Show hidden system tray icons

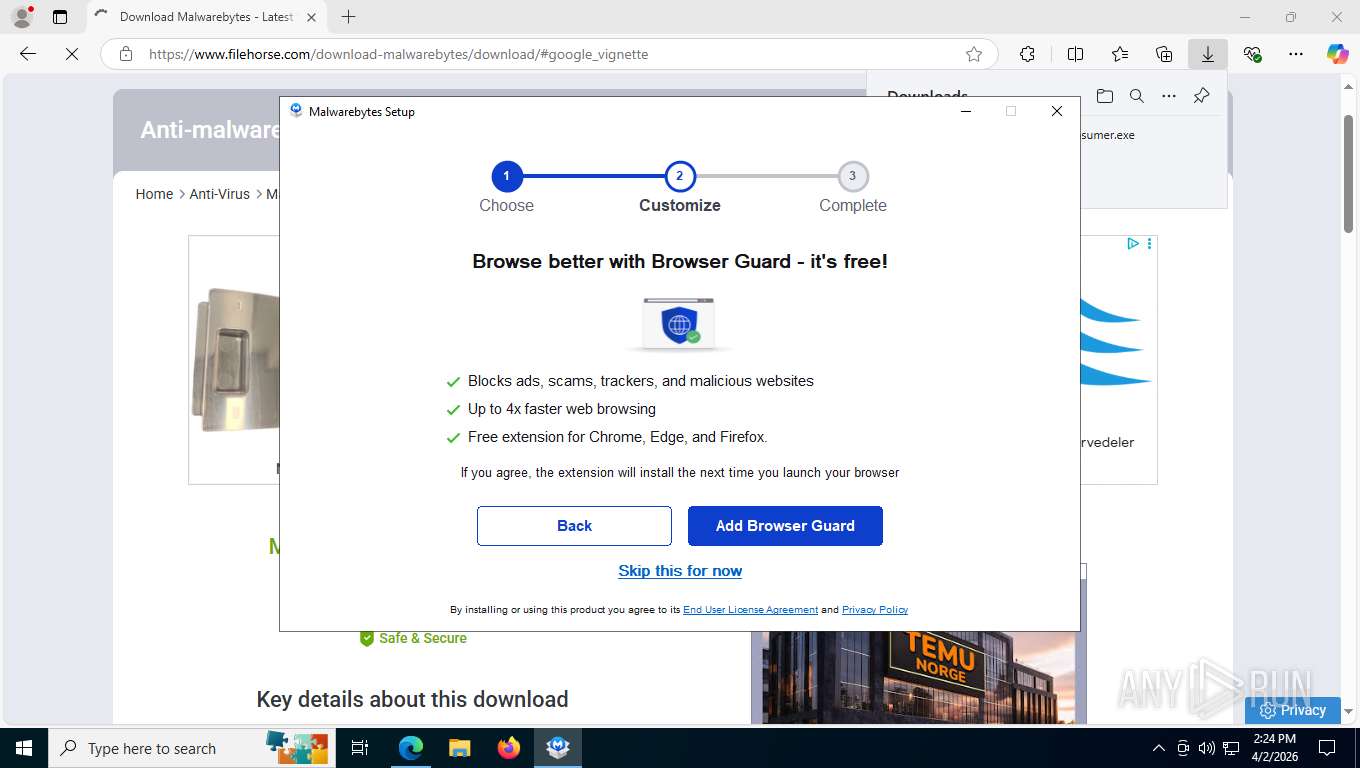pyautogui.click(x=1159, y=748)
